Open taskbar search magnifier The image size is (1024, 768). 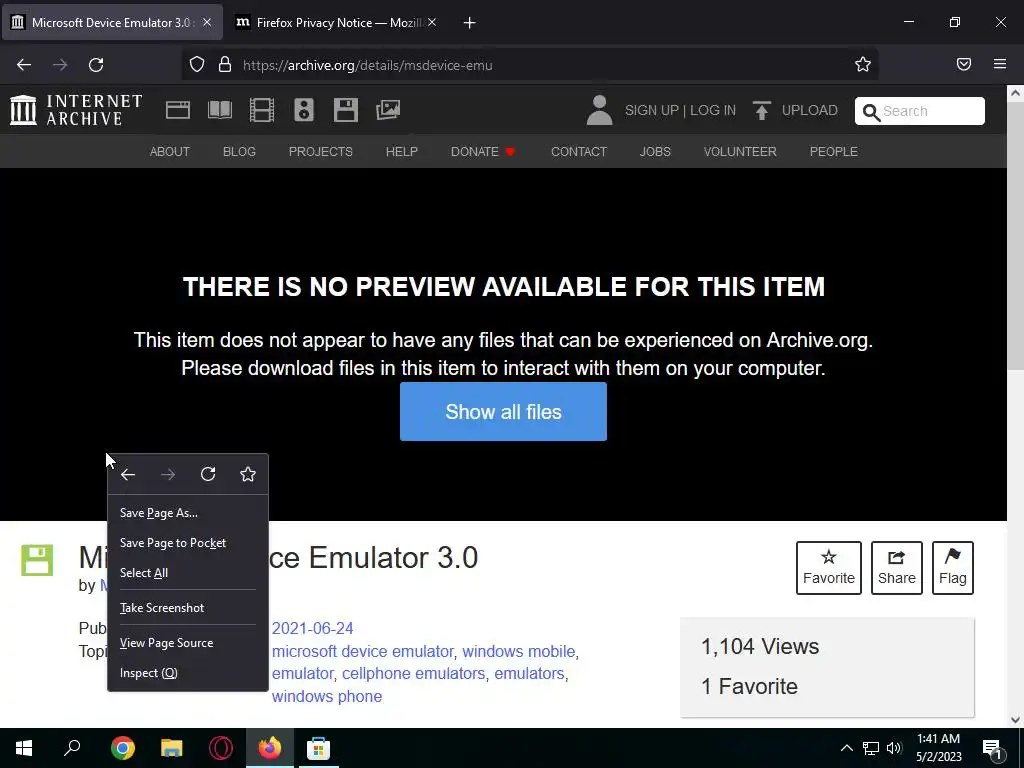click(x=72, y=747)
